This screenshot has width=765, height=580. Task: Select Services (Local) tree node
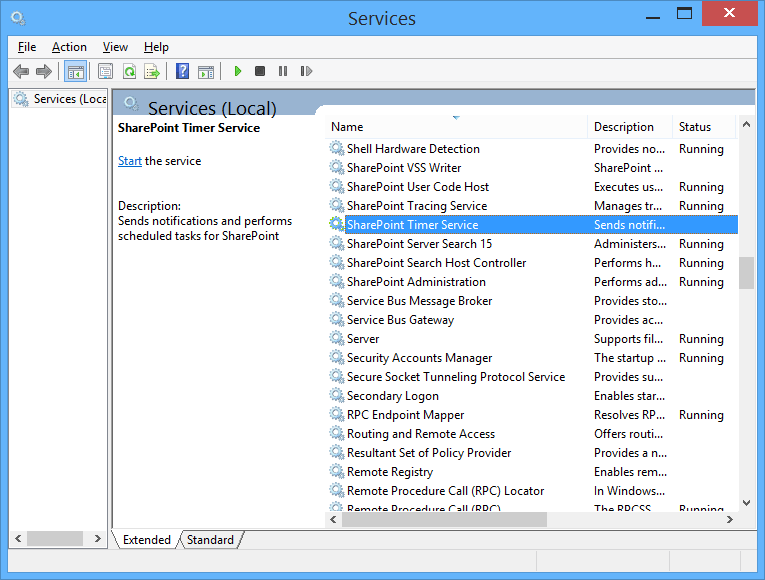click(x=60, y=99)
